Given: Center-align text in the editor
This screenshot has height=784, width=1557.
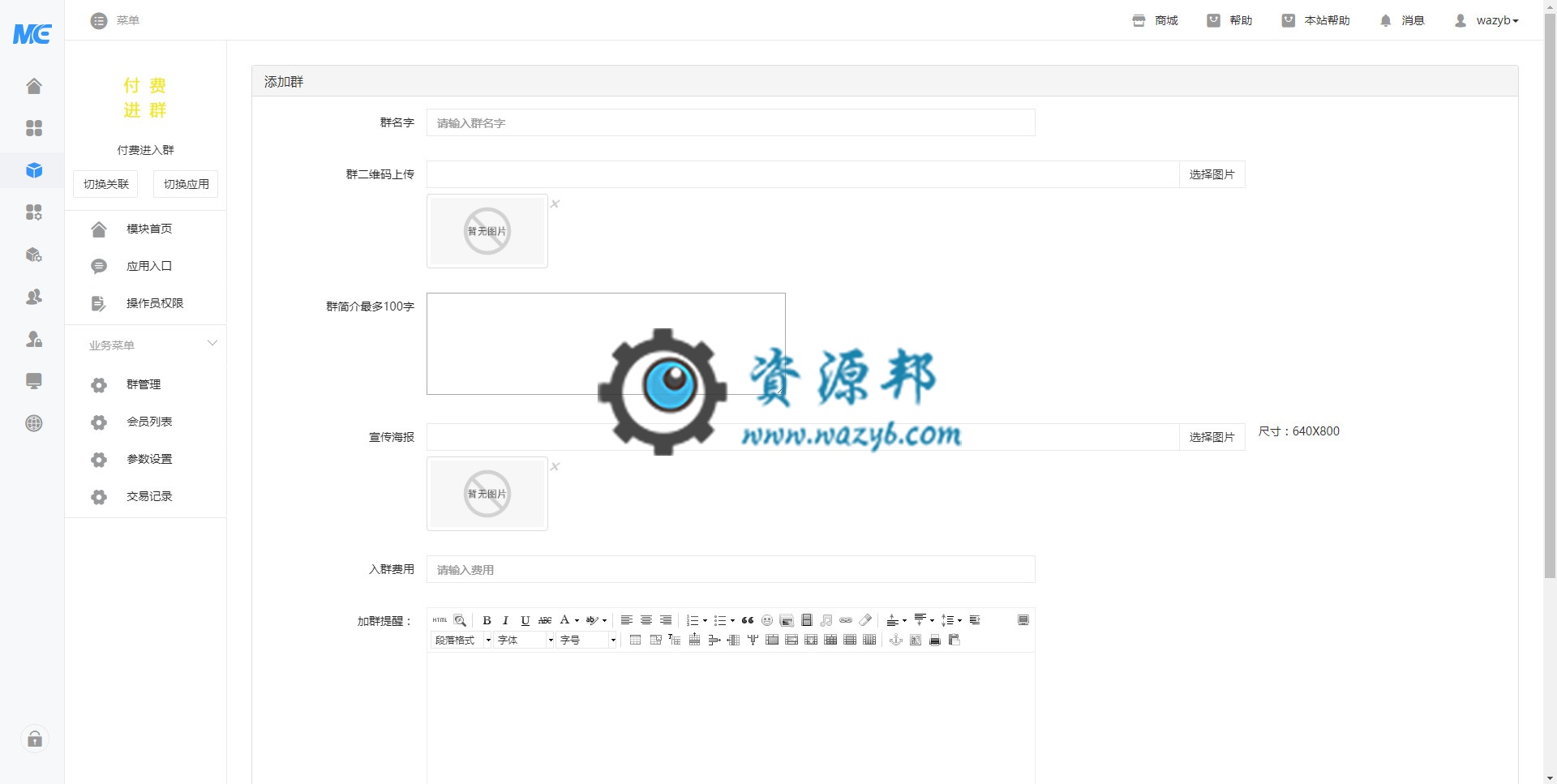Looking at the screenshot, I should pos(646,620).
